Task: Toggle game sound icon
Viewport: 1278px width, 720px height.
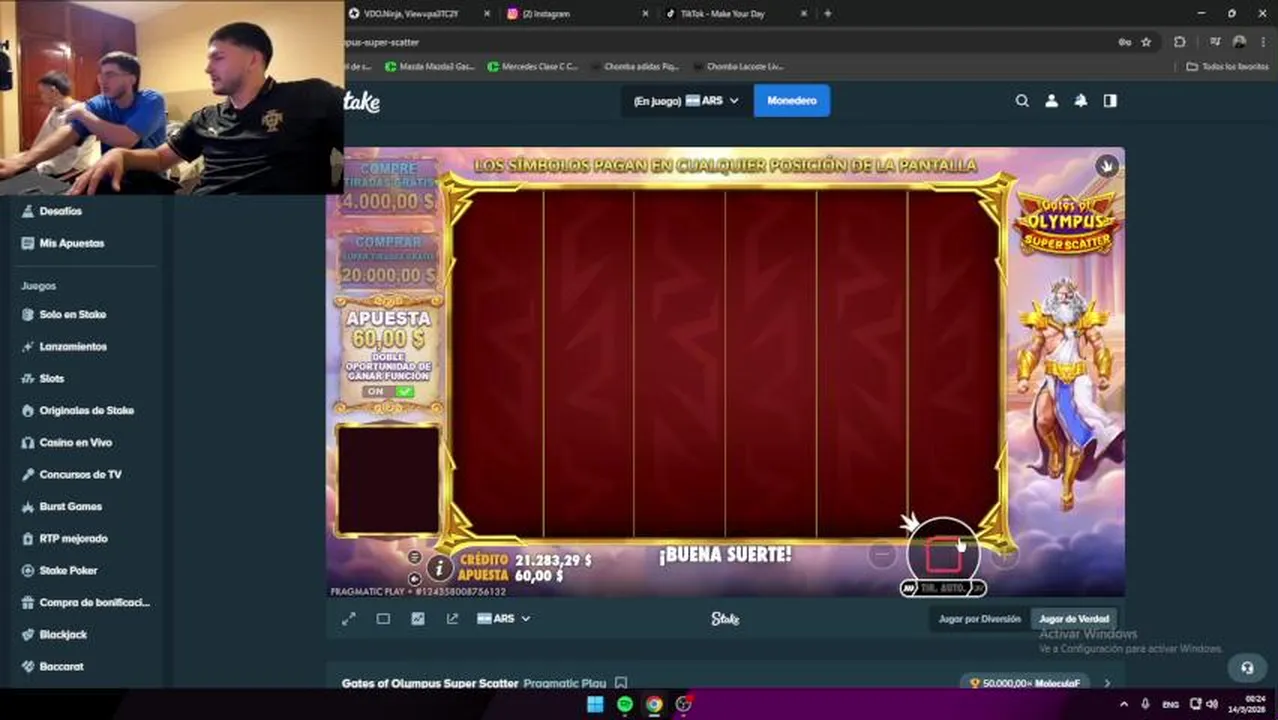Action: click(415, 578)
